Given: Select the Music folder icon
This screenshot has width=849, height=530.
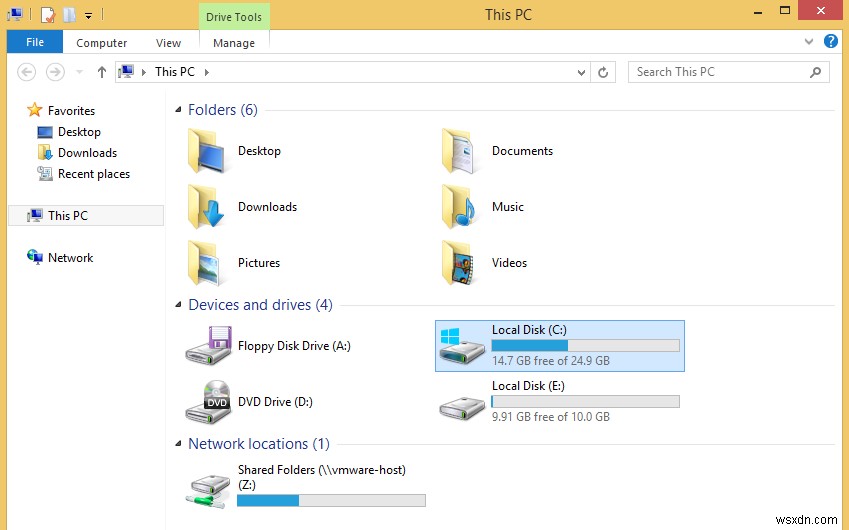Looking at the screenshot, I should 459,206.
